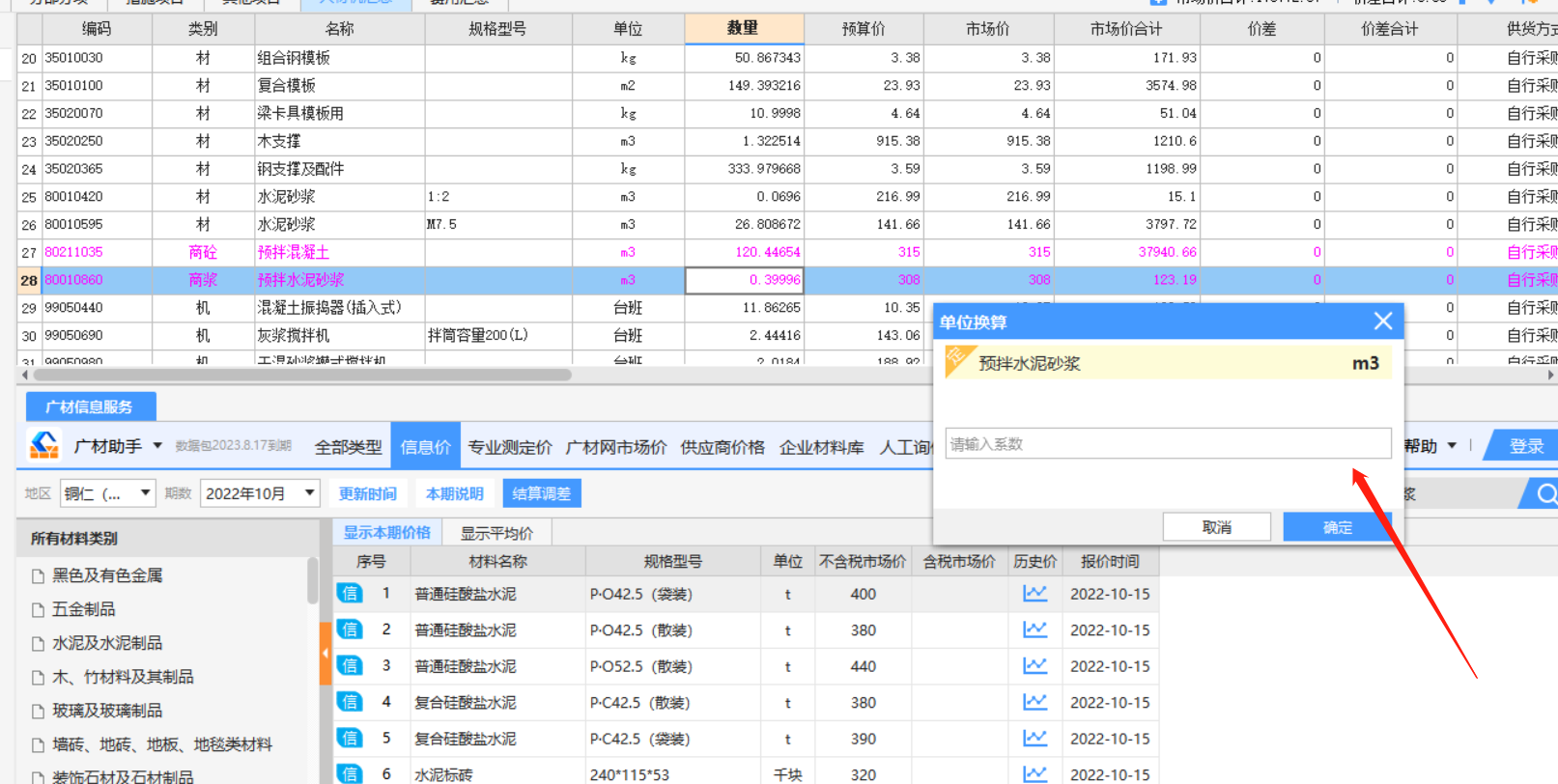This screenshot has width=1558, height=784.
Task: Click the 信 badge on material row 3
Action: tap(350, 665)
